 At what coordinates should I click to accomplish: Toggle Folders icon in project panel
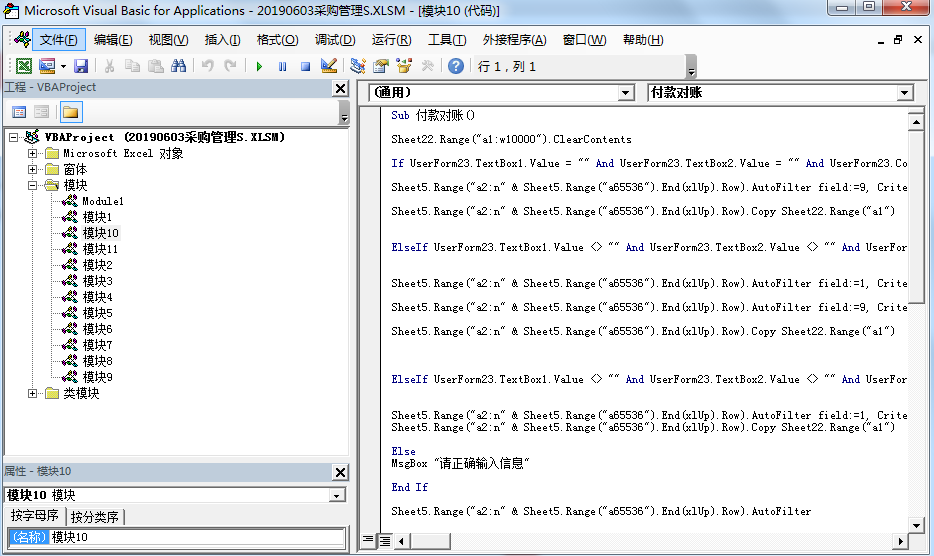coord(70,112)
